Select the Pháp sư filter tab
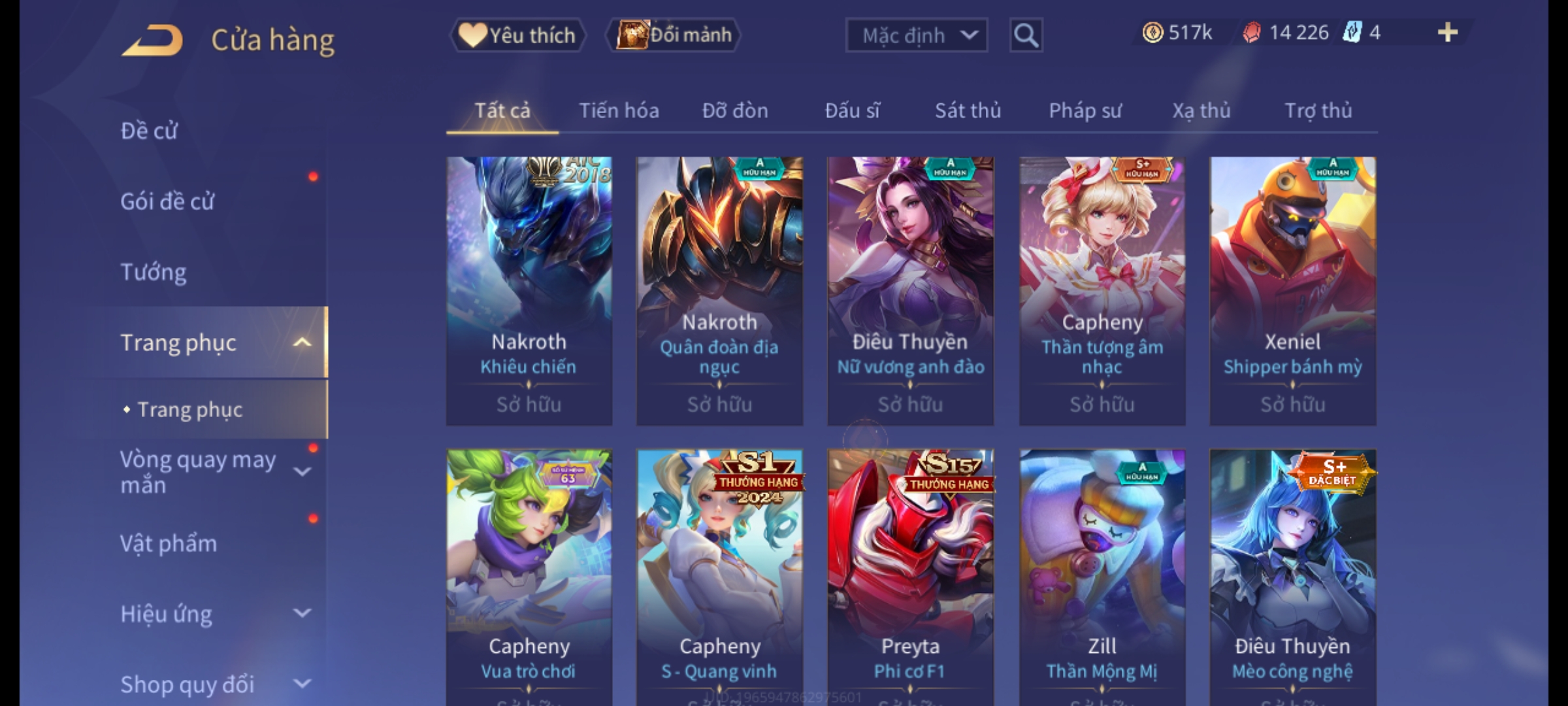Viewport: 1568px width, 706px height. [x=1085, y=110]
